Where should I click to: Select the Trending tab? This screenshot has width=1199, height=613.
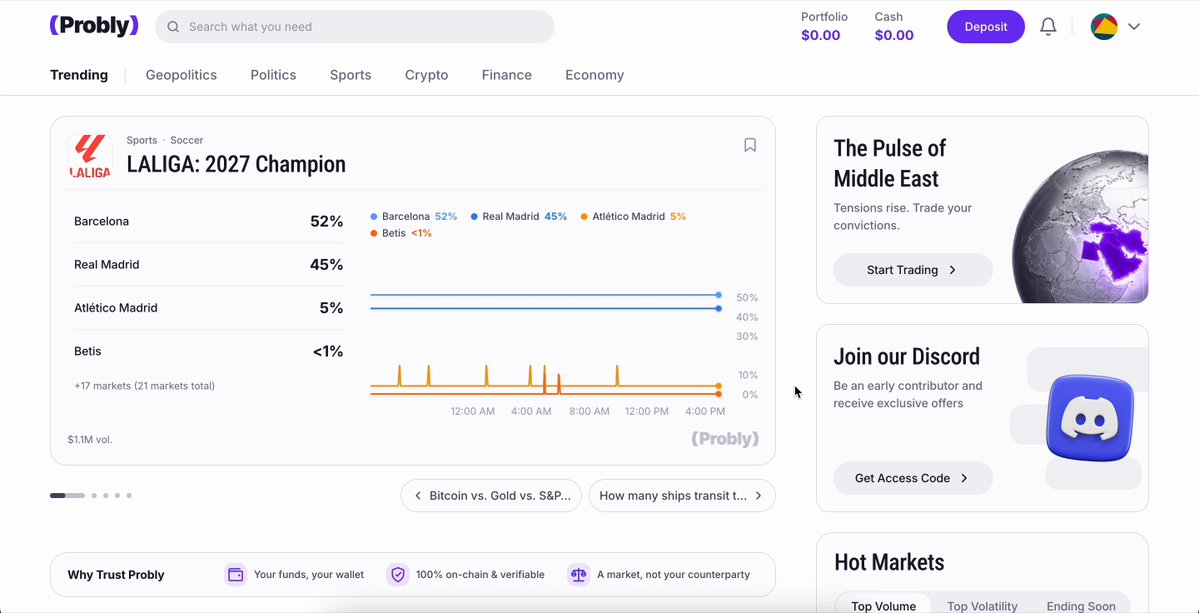click(79, 75)
